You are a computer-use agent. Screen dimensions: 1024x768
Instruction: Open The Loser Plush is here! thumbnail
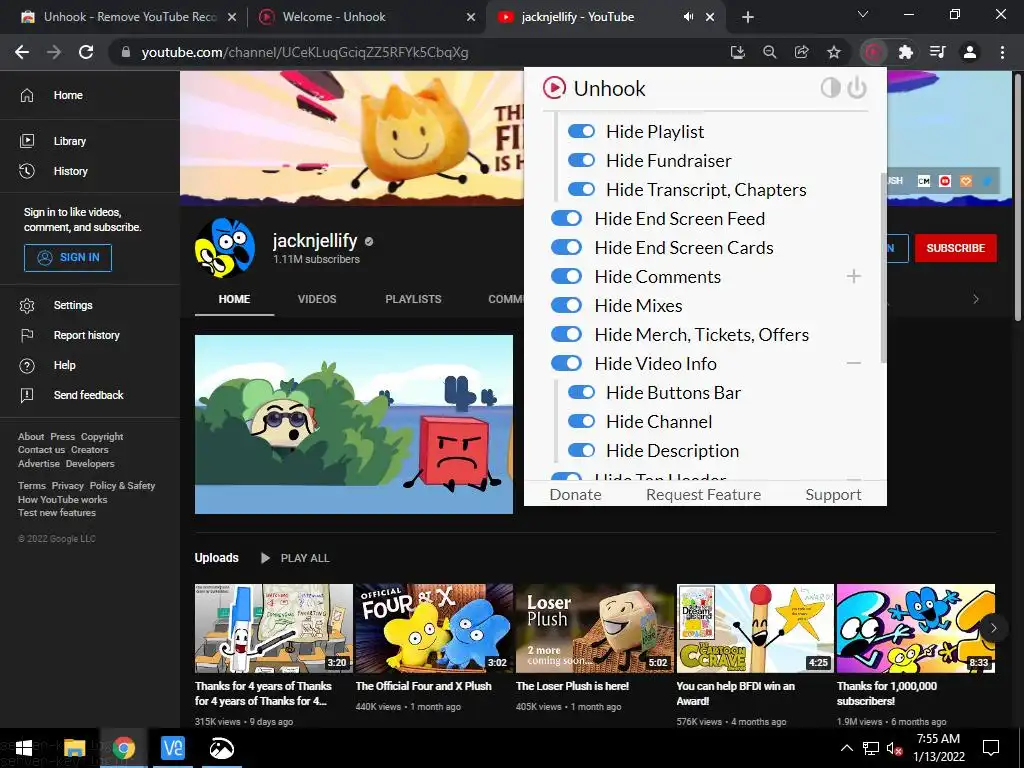pyautogui.click(x=595, y=628)
